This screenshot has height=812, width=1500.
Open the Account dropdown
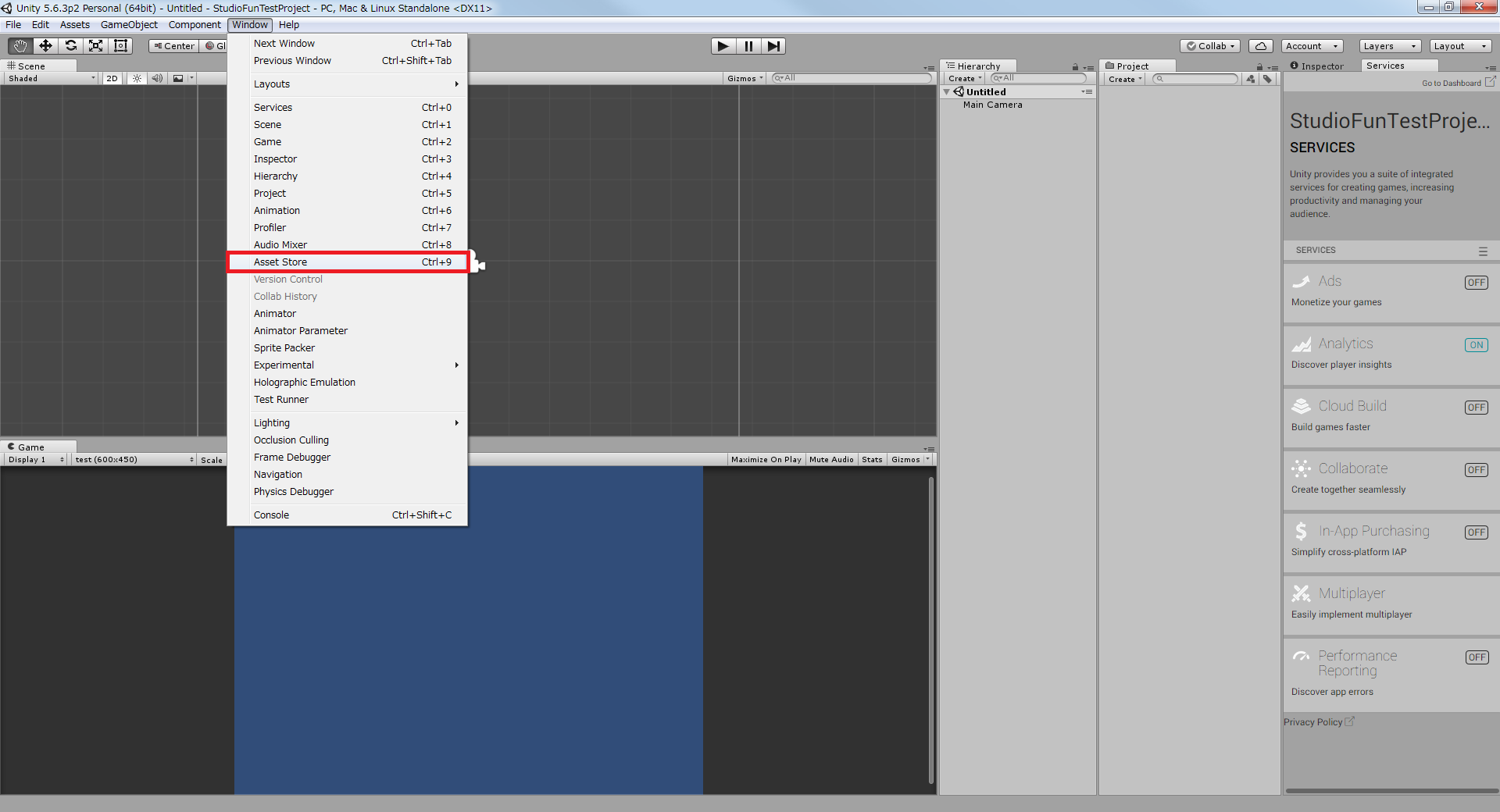(x=1312, y=46)
